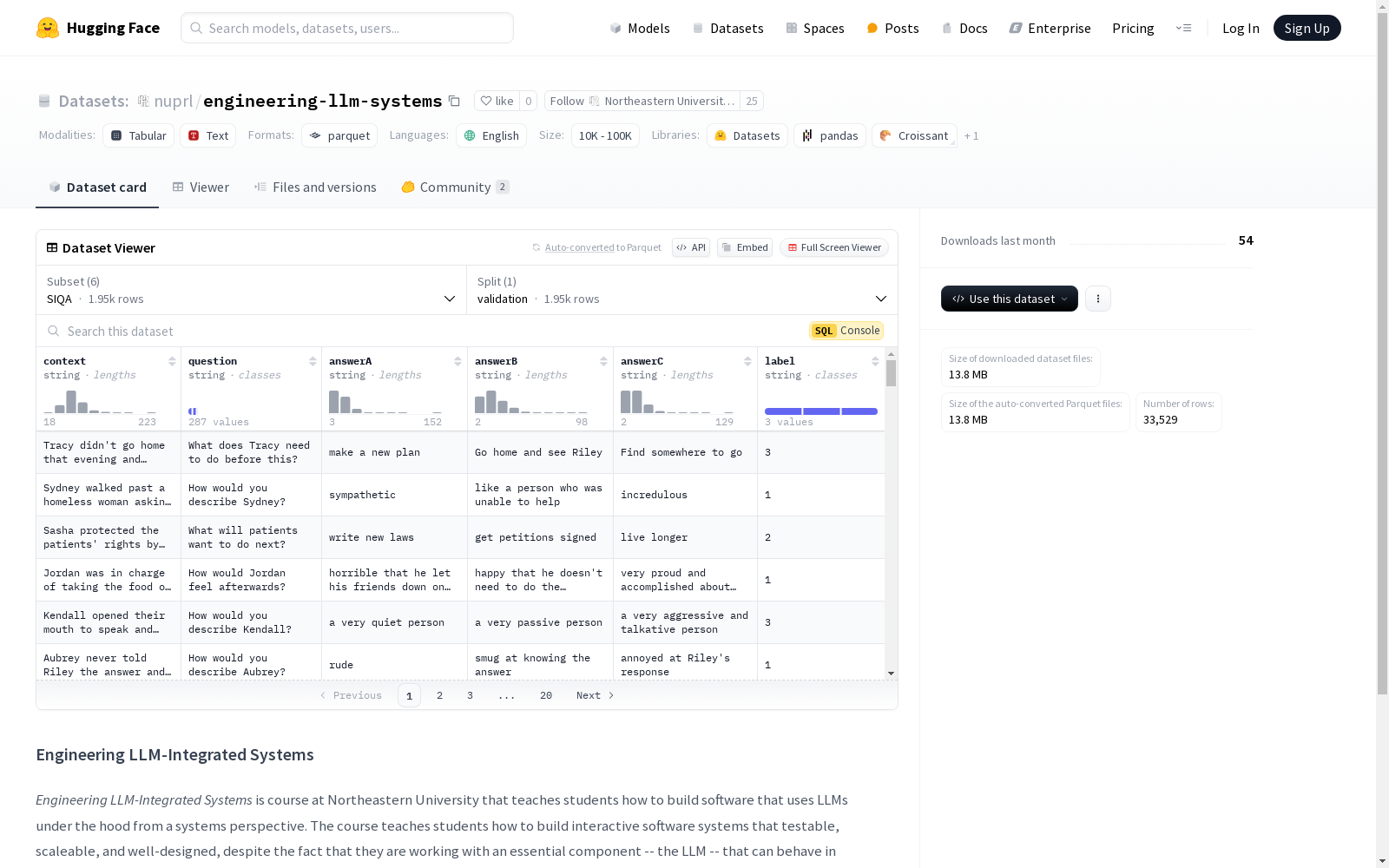Click the Sign Up button

point(1307,28)
